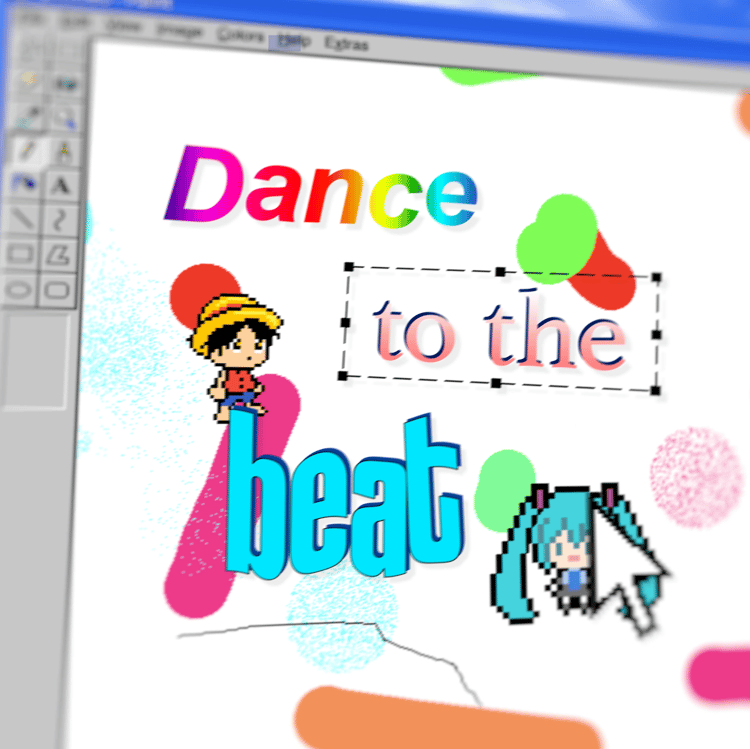Select the Ellipse shape tool
This screenshot has height=749, width=750.
[19, 289]
